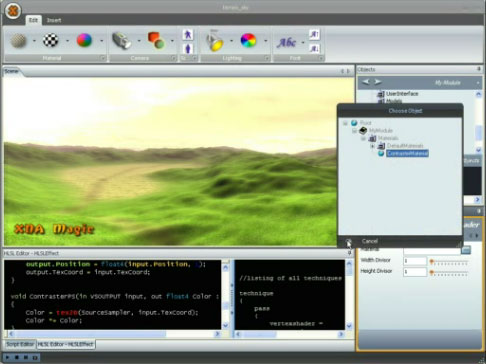Click the Width Divisor value field
The image size is (486, 364).
415,261
